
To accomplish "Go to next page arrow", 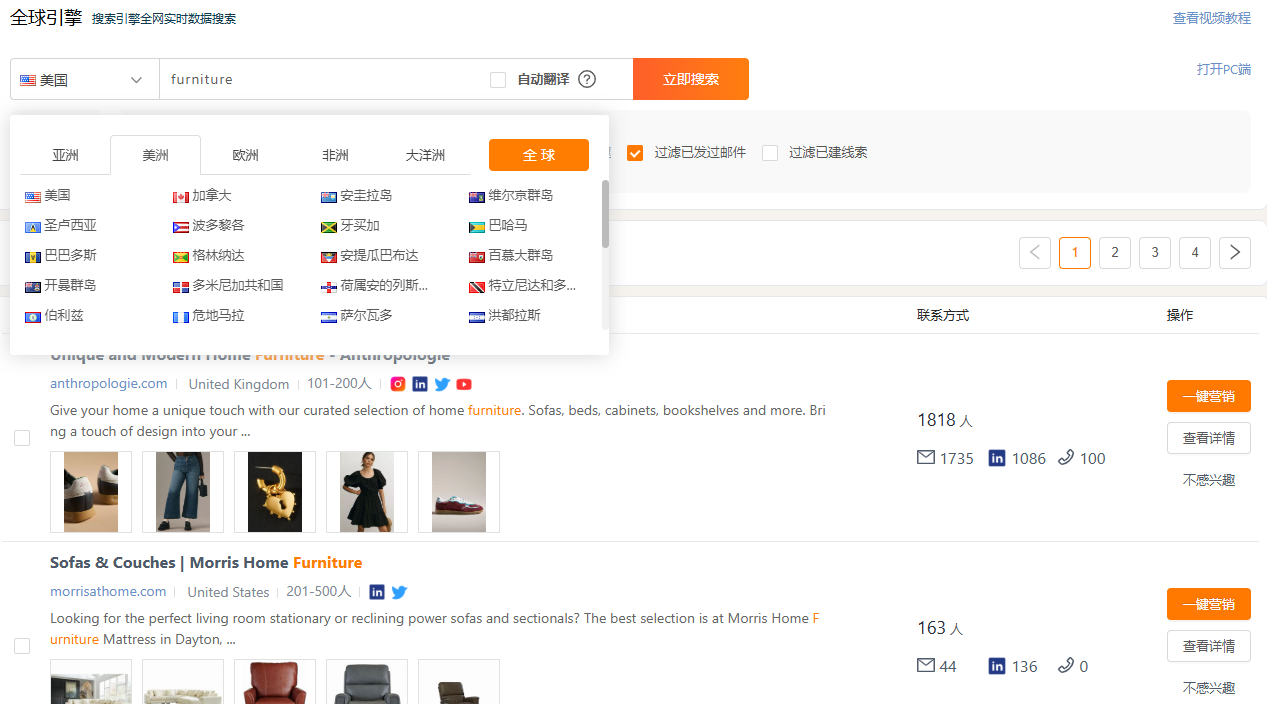I will click(x=1235, y=253).
